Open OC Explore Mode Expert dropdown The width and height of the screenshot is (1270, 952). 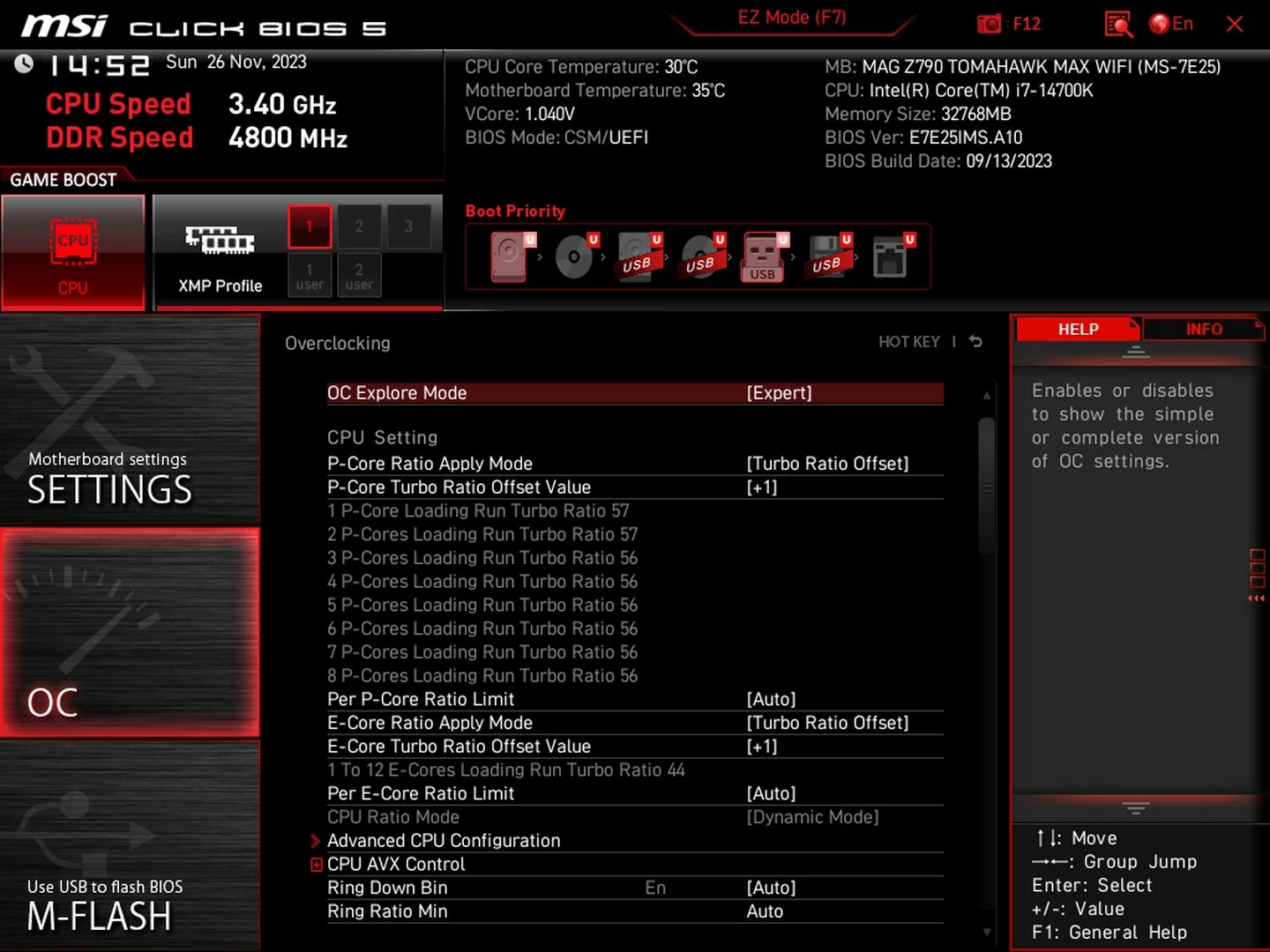tap(779, 393)
